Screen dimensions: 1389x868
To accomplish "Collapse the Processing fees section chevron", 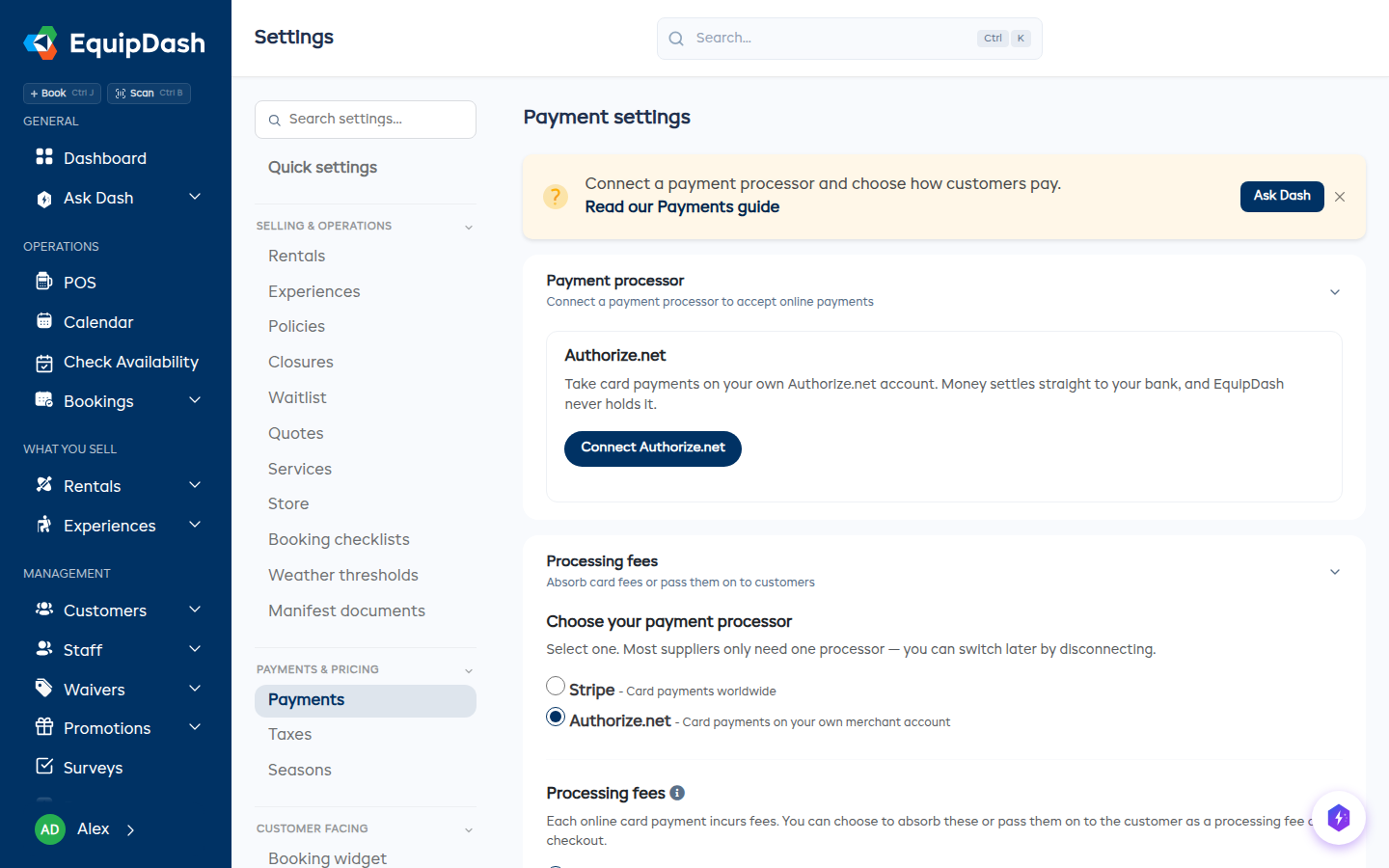I will pyautogui.click(x=1335, y=572).
